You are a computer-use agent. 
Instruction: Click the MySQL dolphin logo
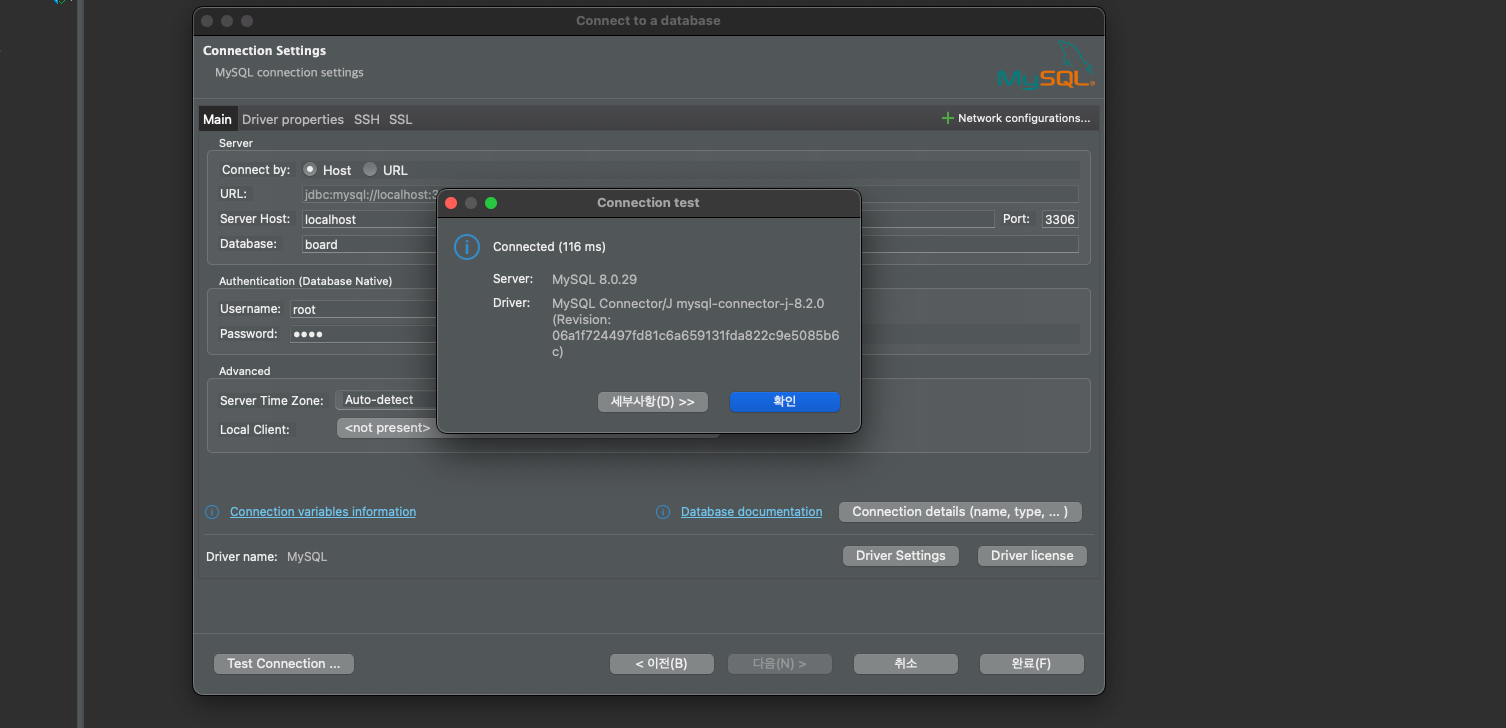coord(1046,65)
